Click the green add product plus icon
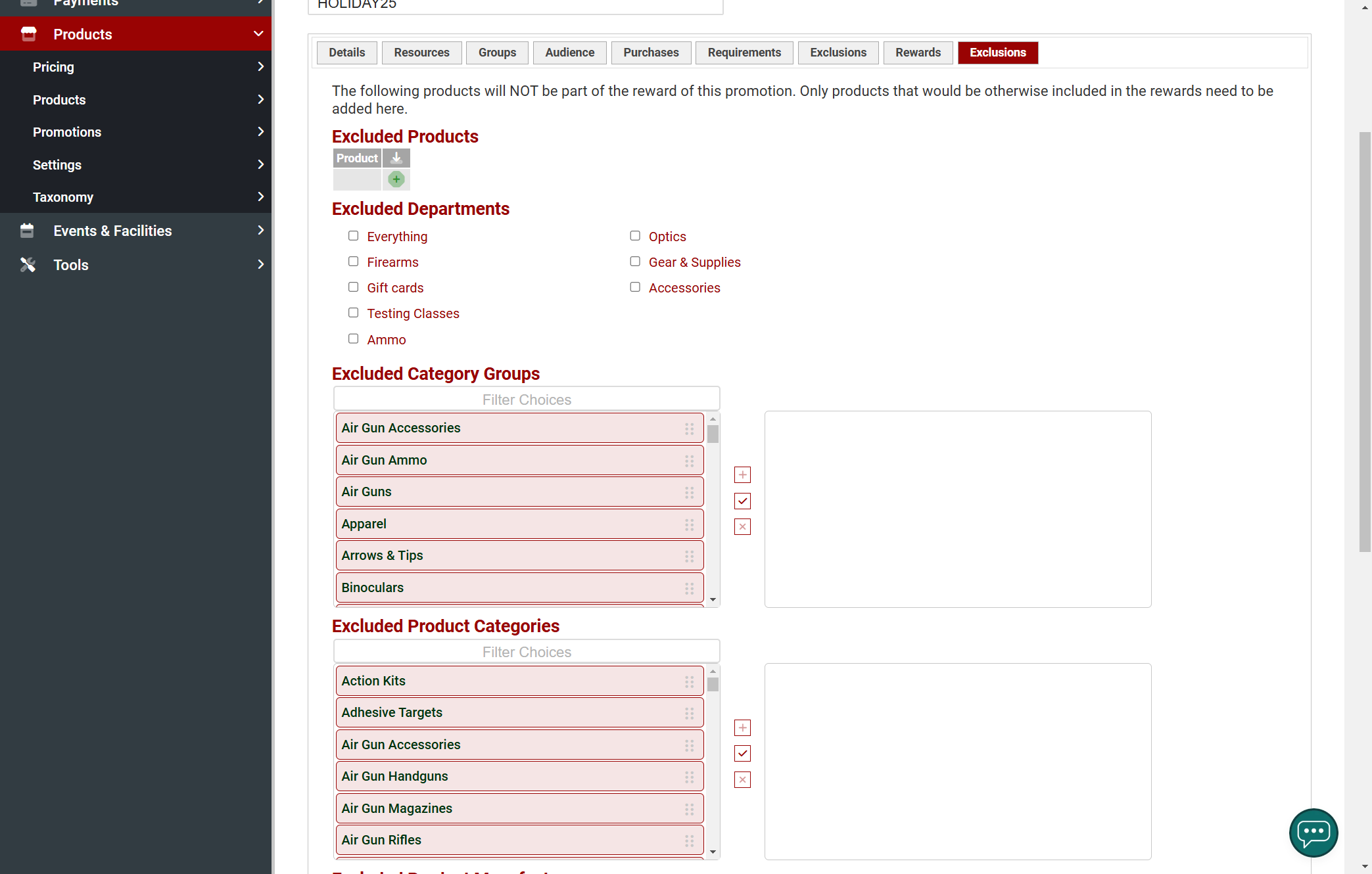The image size is (1372, 874). 396,179
